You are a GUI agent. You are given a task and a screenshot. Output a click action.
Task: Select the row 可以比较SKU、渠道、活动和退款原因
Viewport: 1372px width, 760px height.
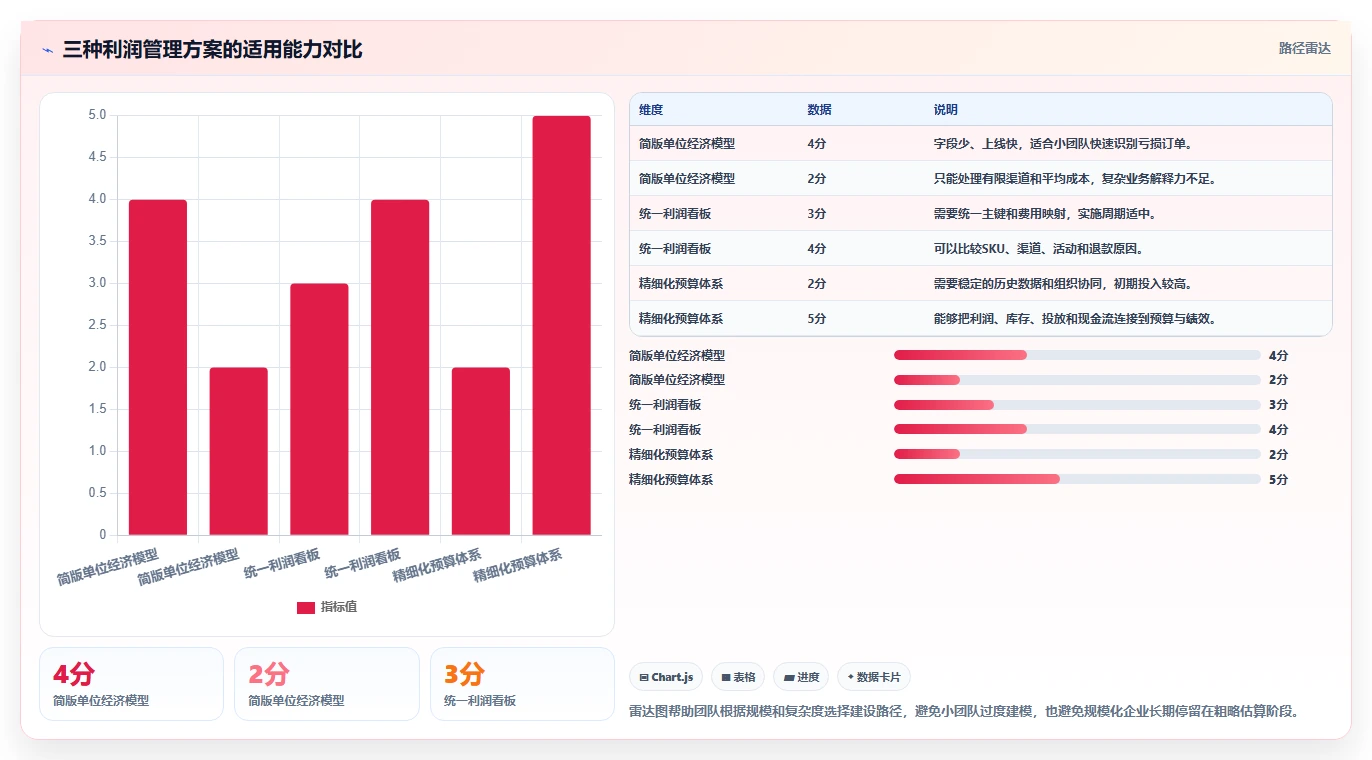(x=981, y=248)
